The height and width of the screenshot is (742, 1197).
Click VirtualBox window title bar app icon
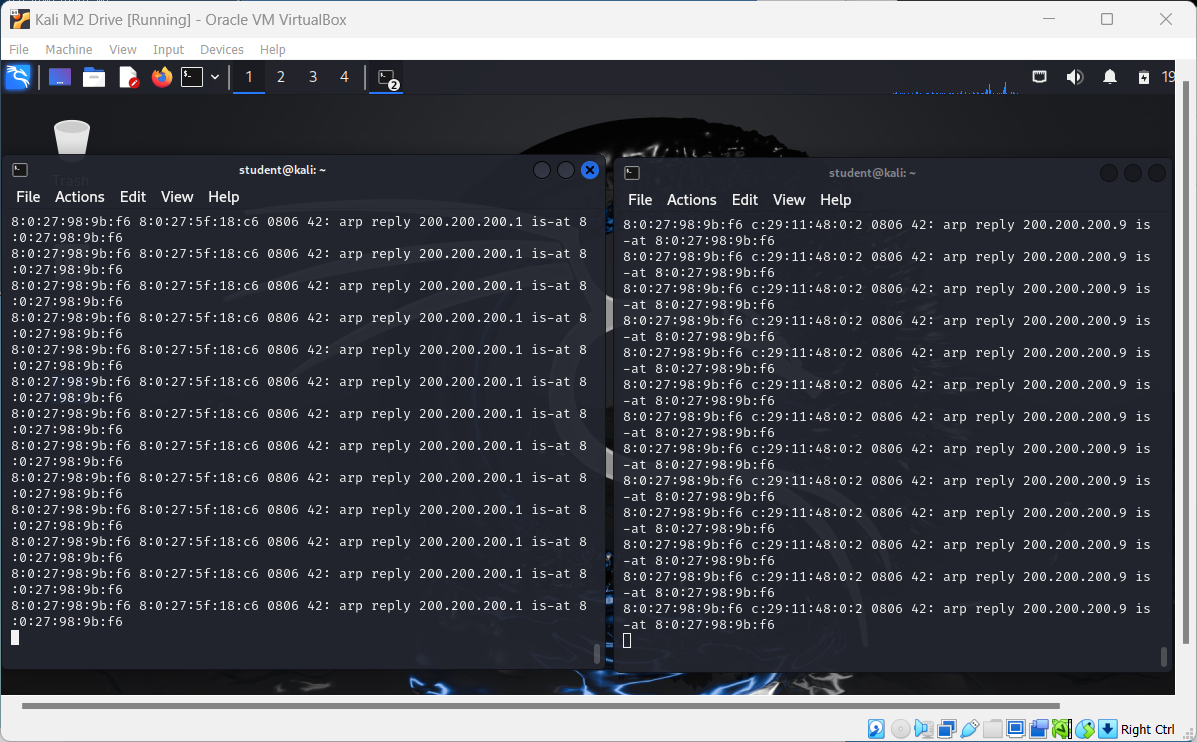(20, 18)
